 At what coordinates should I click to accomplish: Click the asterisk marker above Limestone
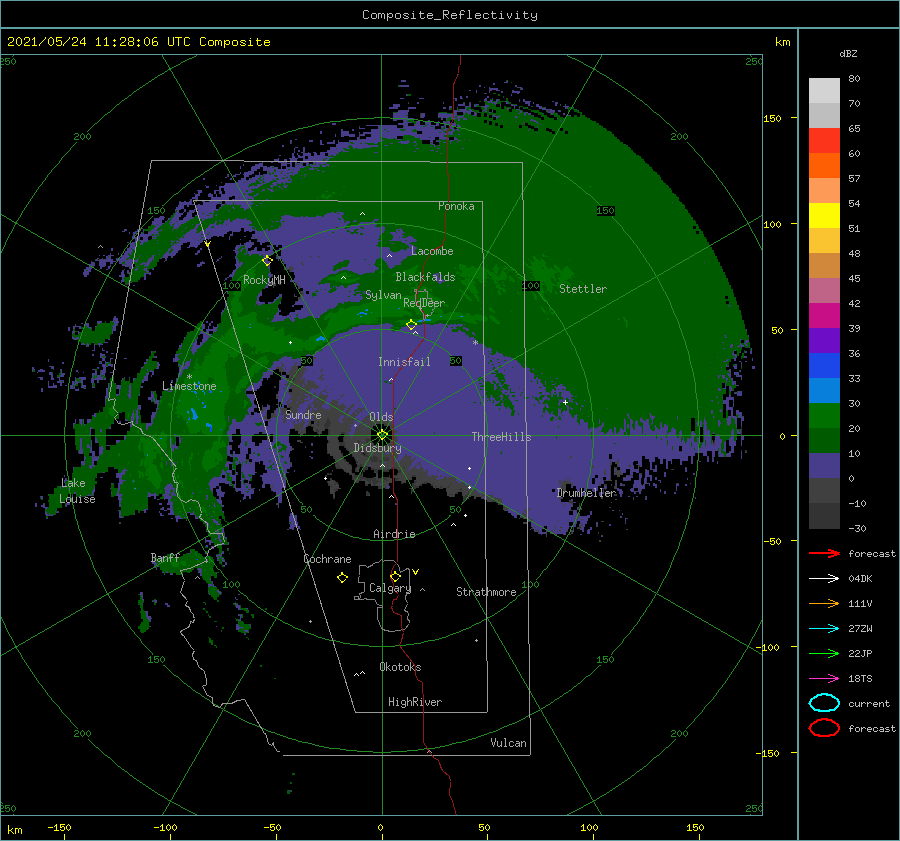[189, 377]
